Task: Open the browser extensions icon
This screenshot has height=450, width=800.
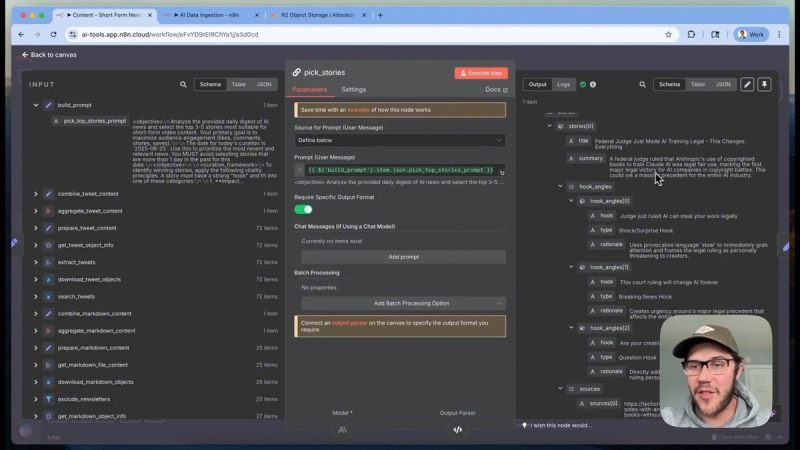Action: coord(691,34)
